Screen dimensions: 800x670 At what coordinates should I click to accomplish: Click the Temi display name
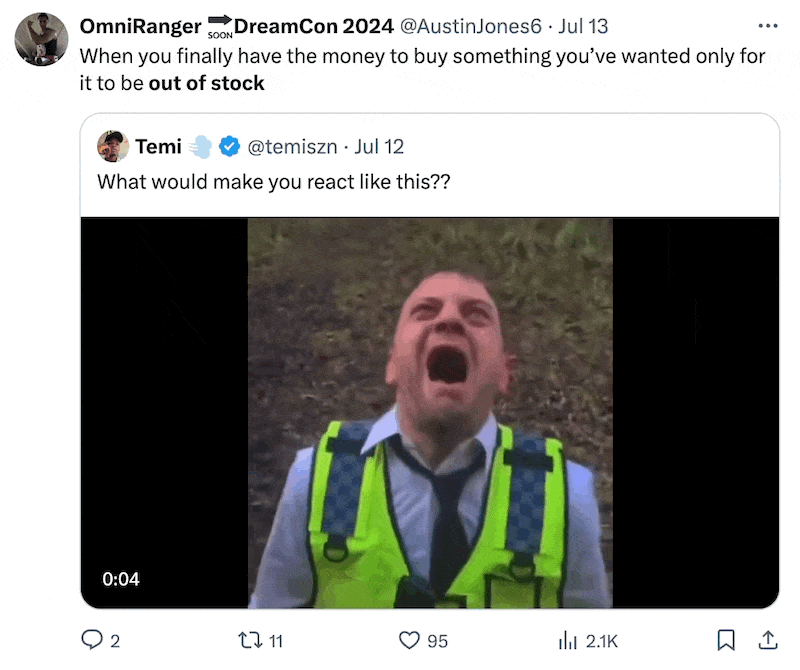coord(158,146)
